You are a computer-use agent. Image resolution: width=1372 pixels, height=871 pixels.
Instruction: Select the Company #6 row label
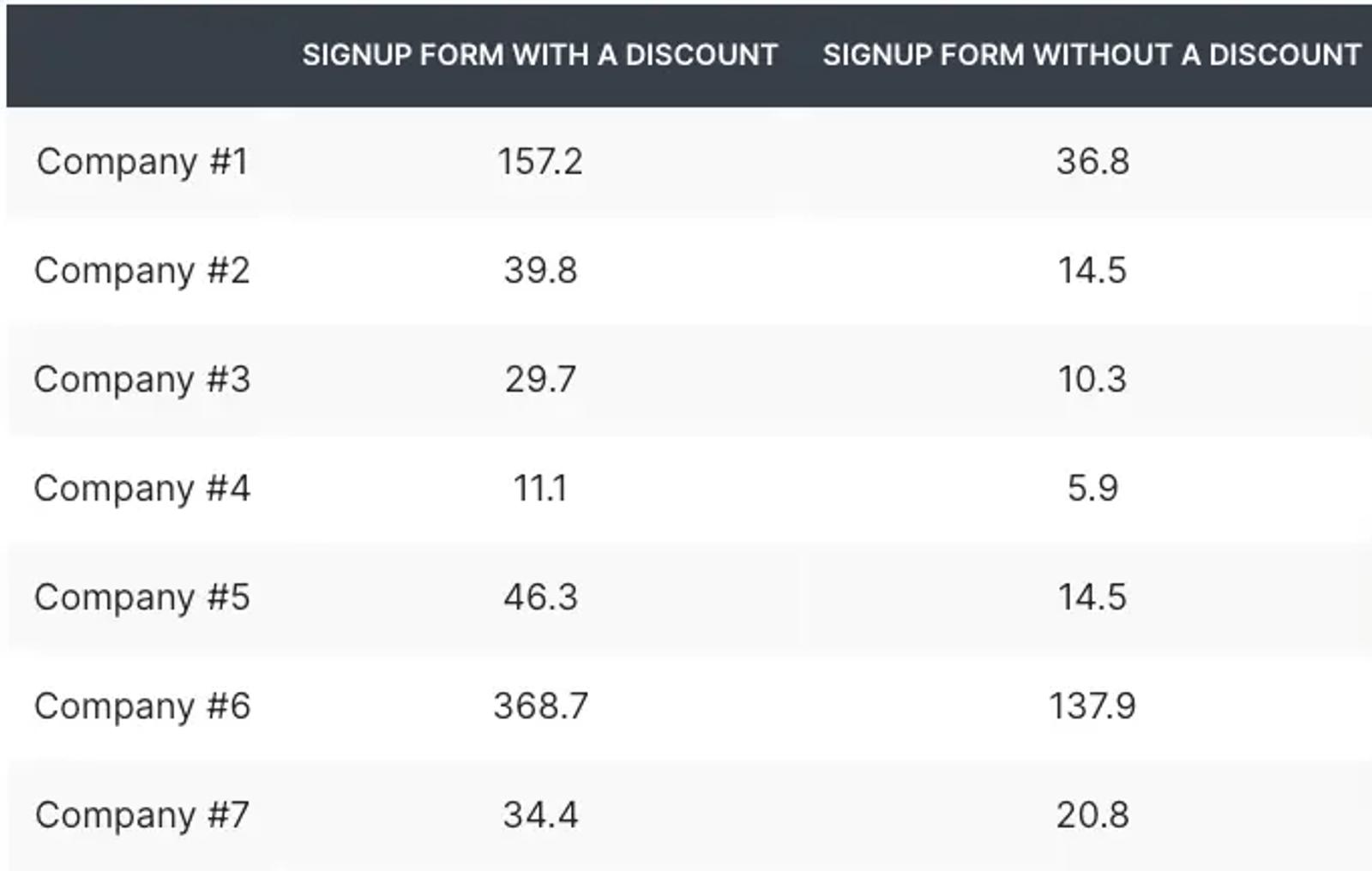(142, 706)
